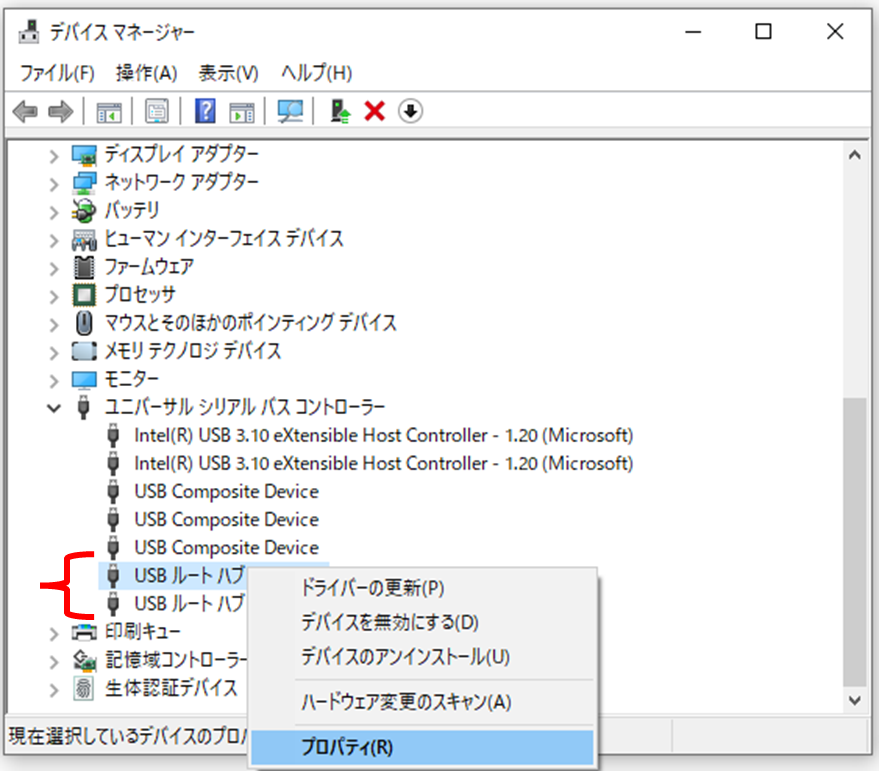Toggle the action pane toolbar icon

click(242, 112)
